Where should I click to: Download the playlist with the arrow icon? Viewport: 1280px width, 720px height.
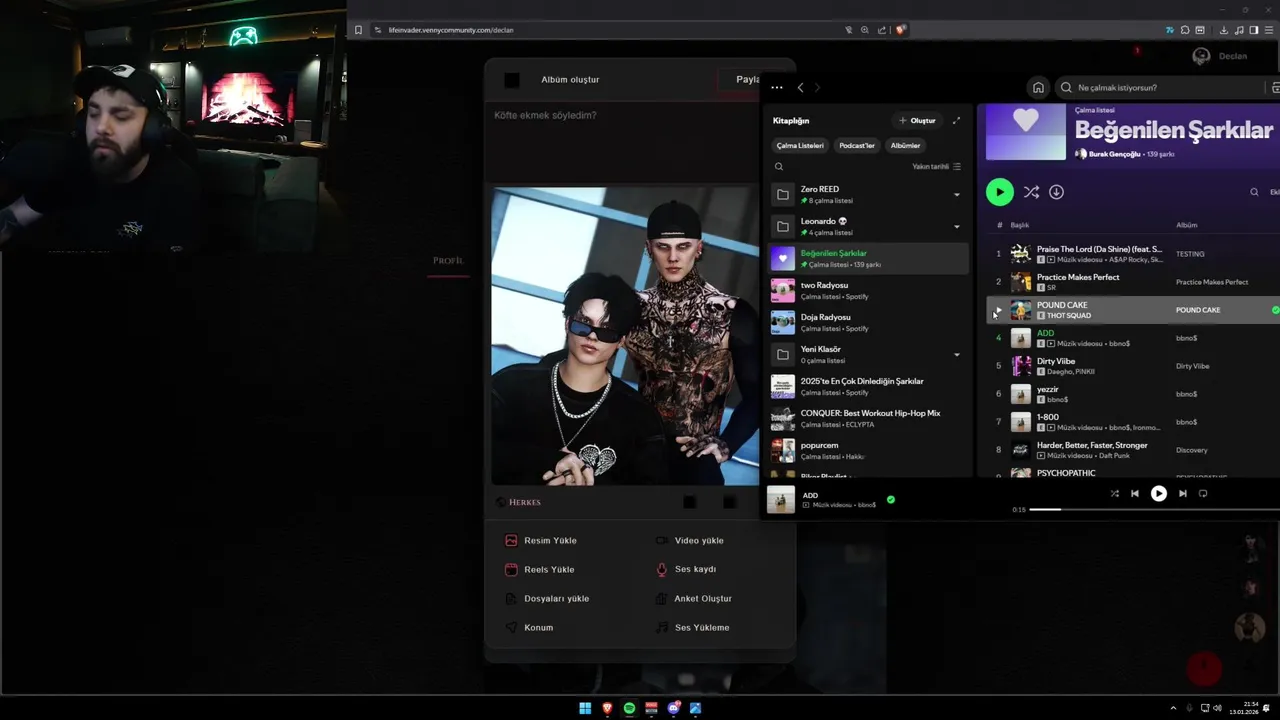click(x=1056, y=192)
